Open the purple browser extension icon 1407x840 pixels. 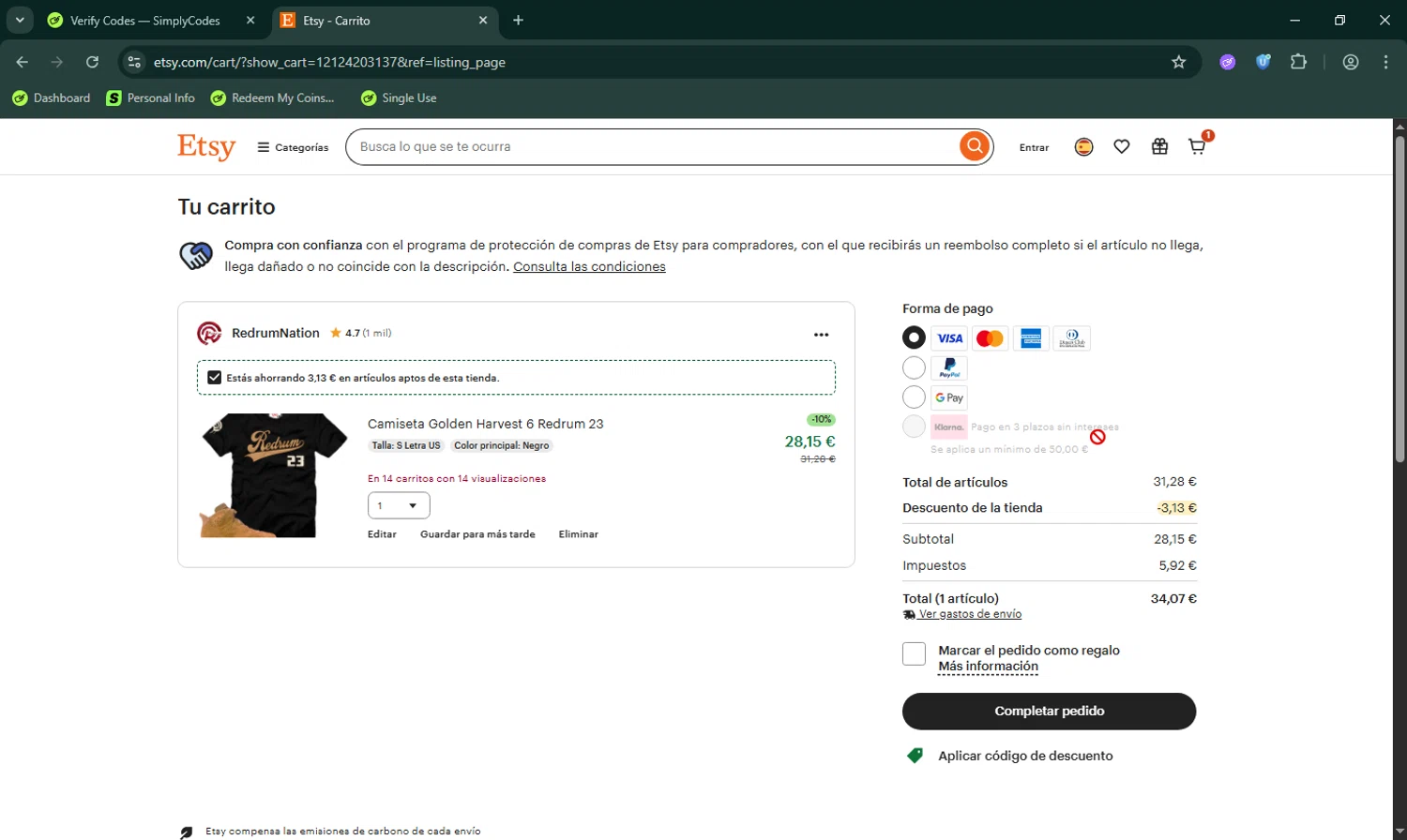click(1227, 62)
